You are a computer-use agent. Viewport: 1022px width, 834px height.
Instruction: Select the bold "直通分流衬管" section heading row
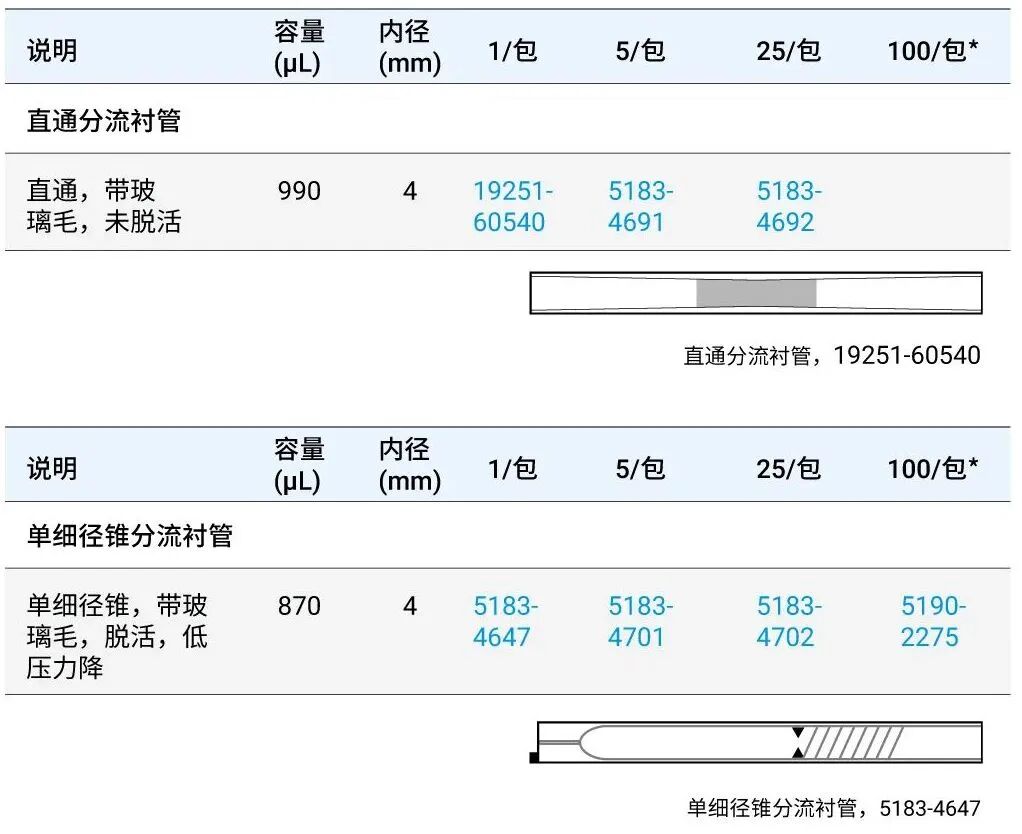tap(104, 121)
